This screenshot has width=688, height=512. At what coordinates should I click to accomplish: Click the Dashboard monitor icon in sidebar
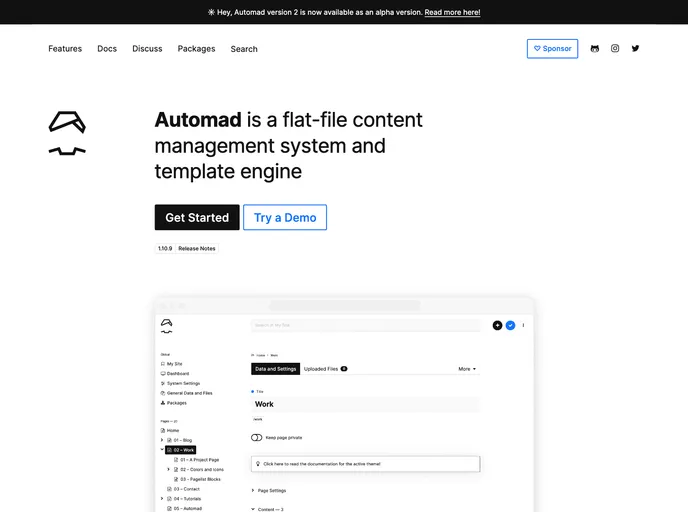point(163,373)
